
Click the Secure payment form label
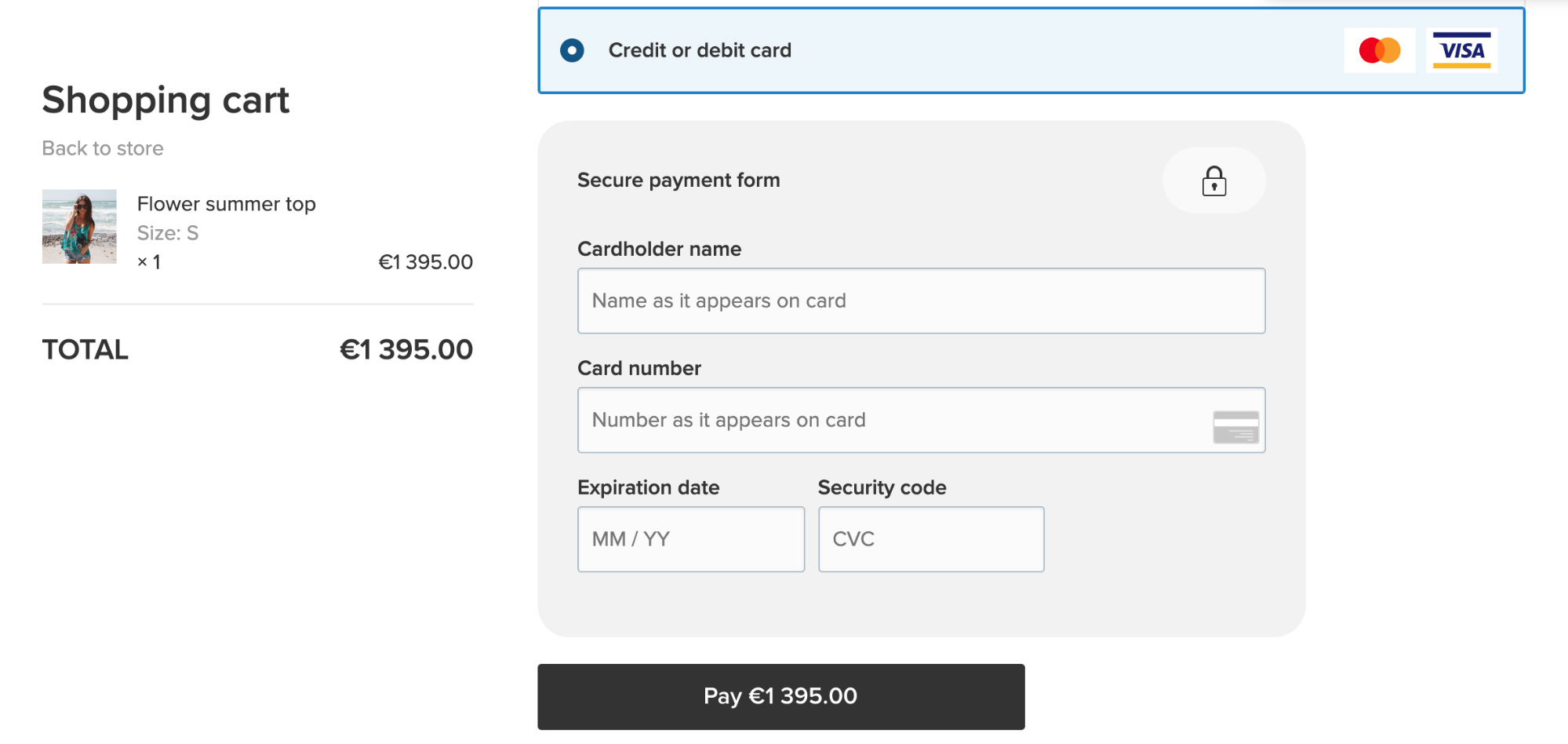click(x=678, y=180)
